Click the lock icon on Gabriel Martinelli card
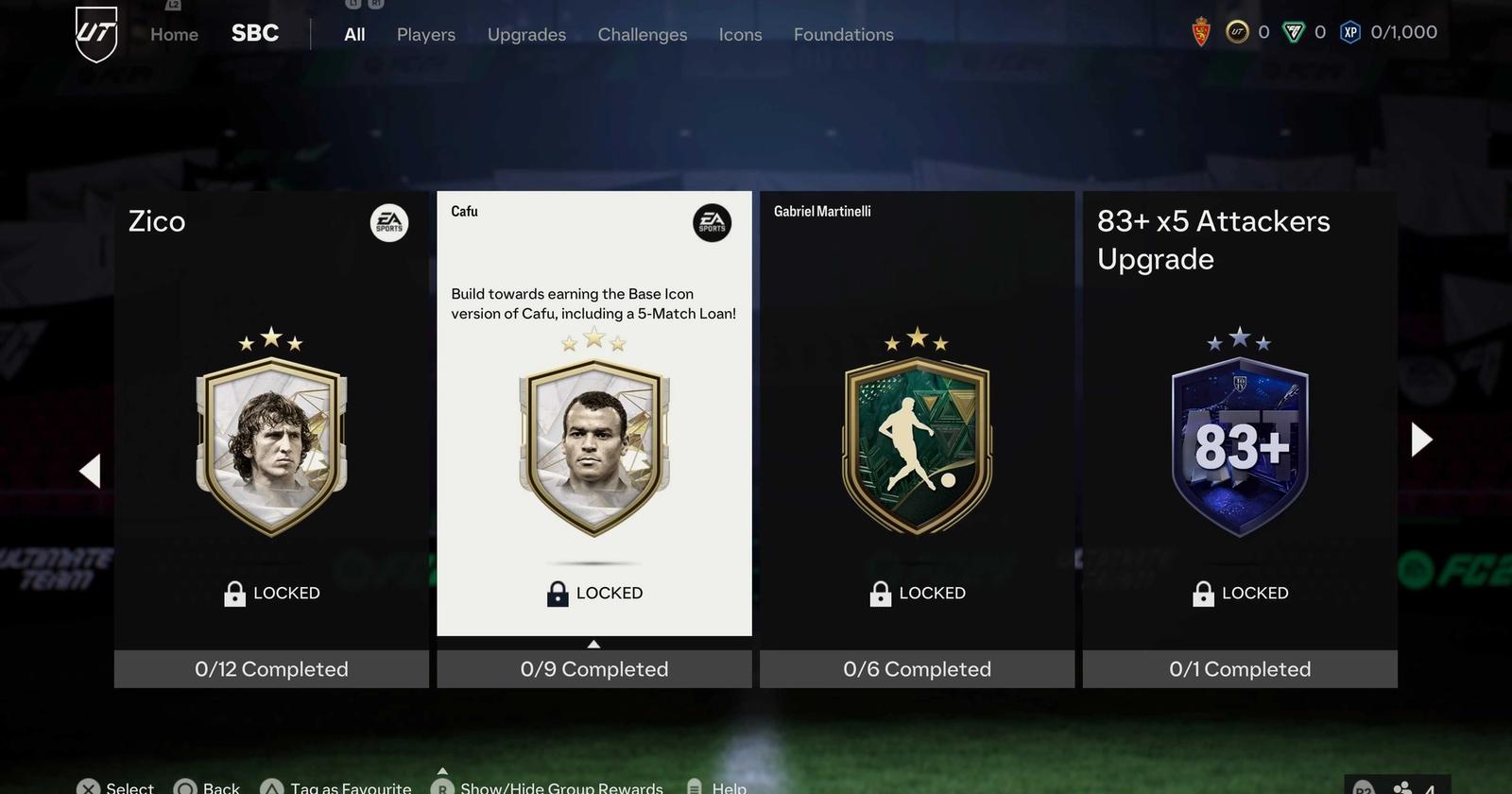This screenshot has width=1512, height=794. 880,594
